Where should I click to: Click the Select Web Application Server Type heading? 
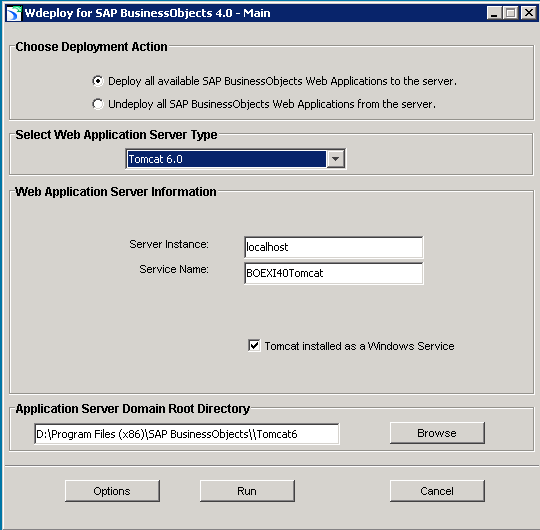click(x=116, y=135)
